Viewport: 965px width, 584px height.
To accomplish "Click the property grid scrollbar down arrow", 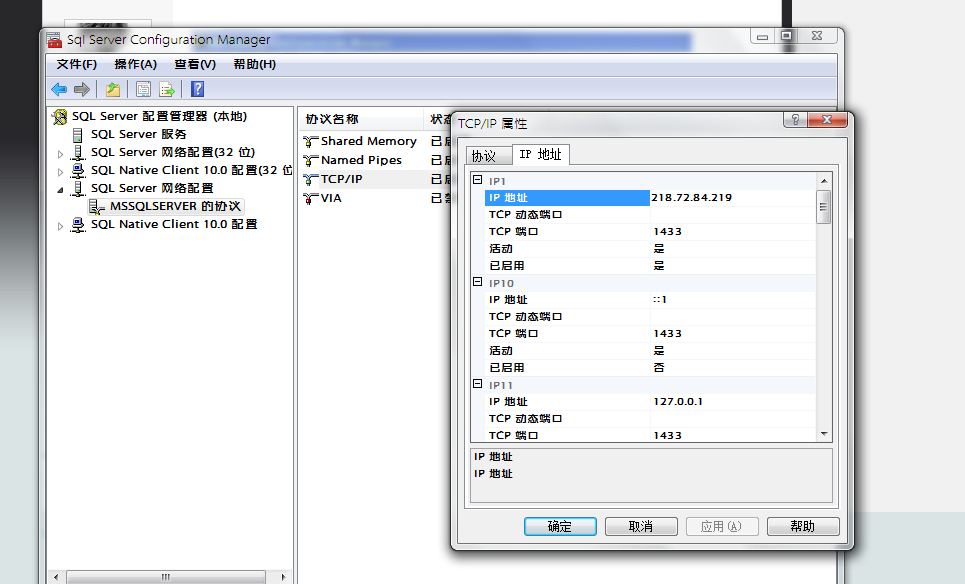I will coord(824,434).
